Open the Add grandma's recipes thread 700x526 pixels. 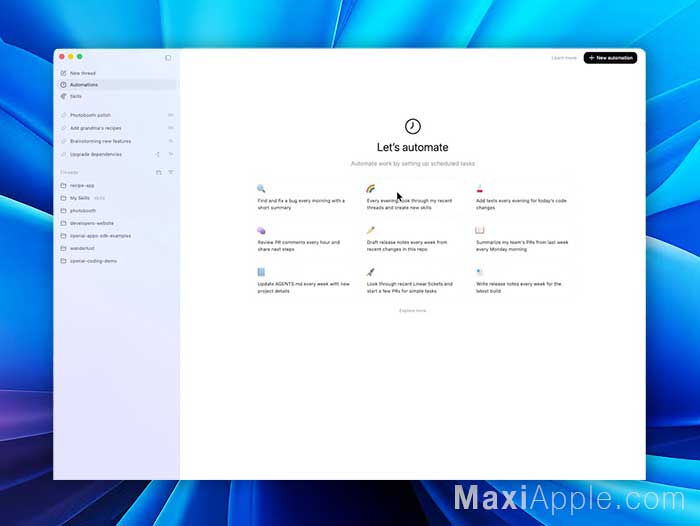pos(117,128)
